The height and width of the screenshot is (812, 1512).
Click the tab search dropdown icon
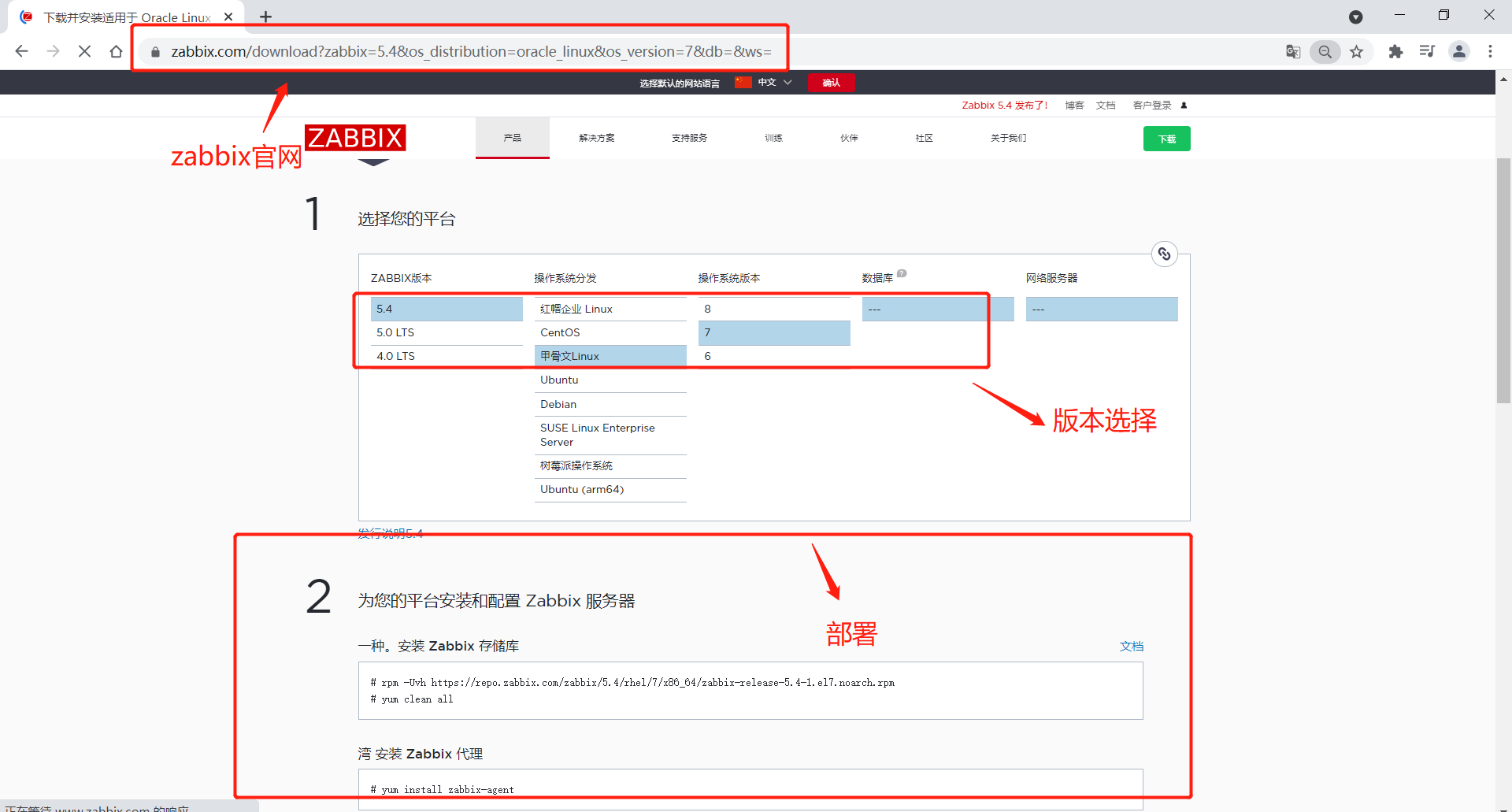[x=1355, y=17]
